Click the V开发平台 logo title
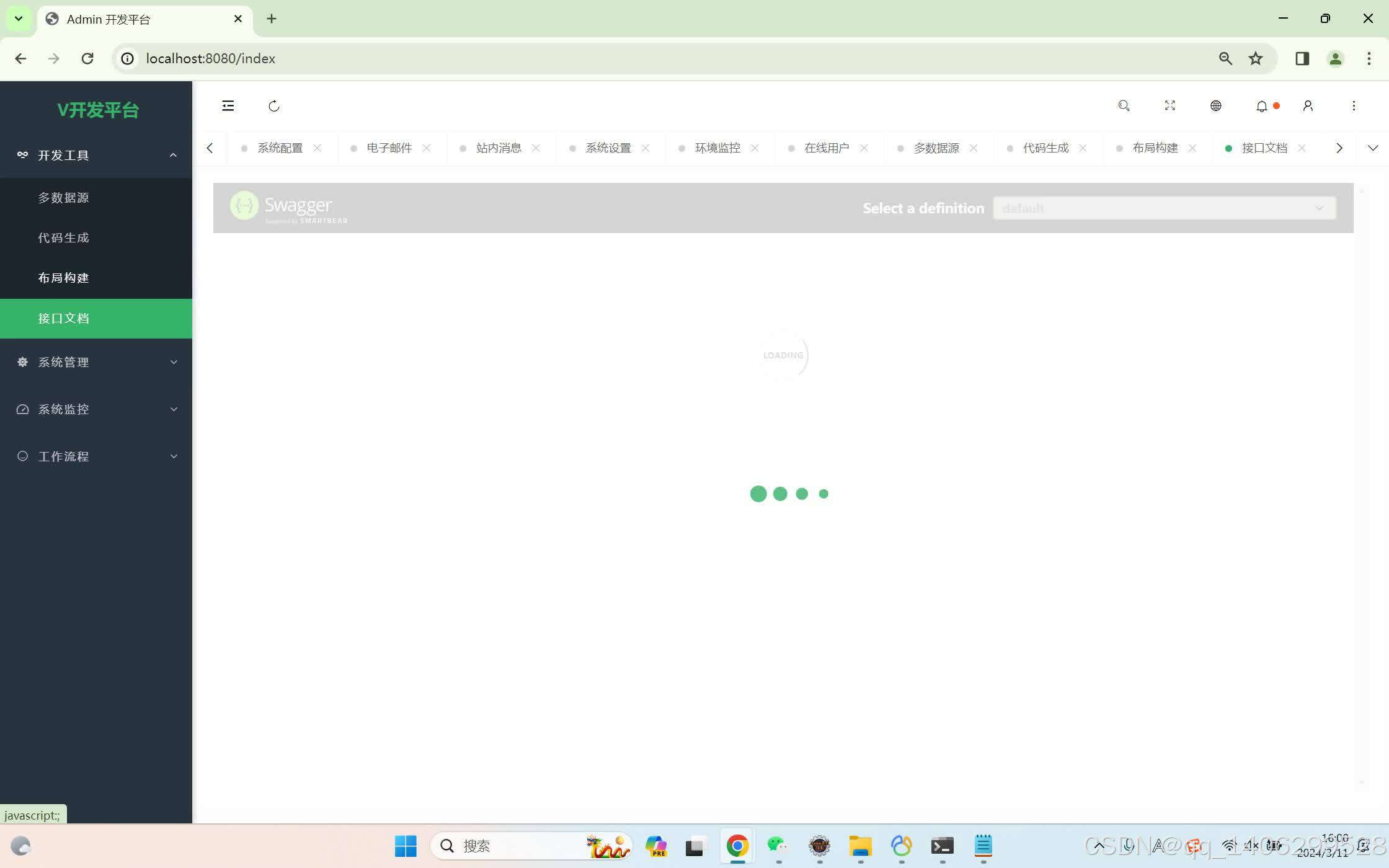The height and width of the screenshot is (868, 1389). pos(98,110)
